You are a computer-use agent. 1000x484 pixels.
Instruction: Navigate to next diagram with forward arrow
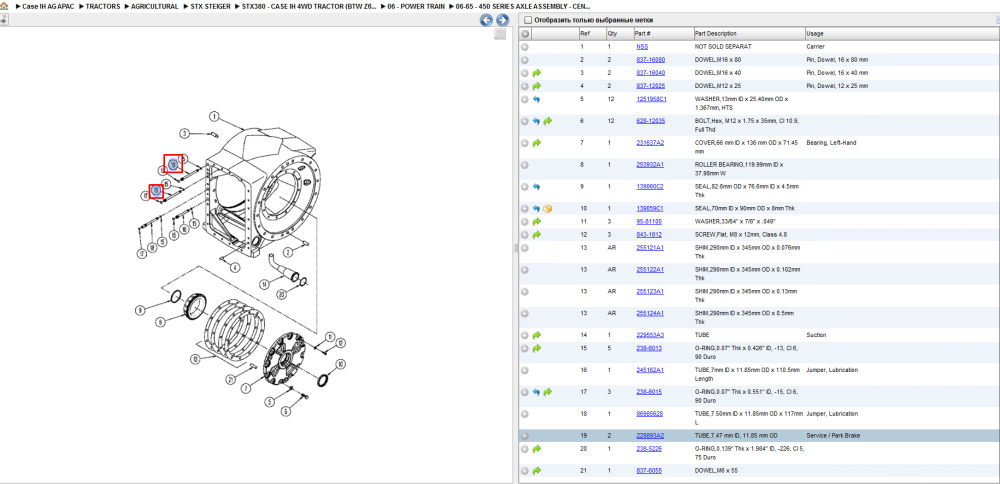[502, 20]
